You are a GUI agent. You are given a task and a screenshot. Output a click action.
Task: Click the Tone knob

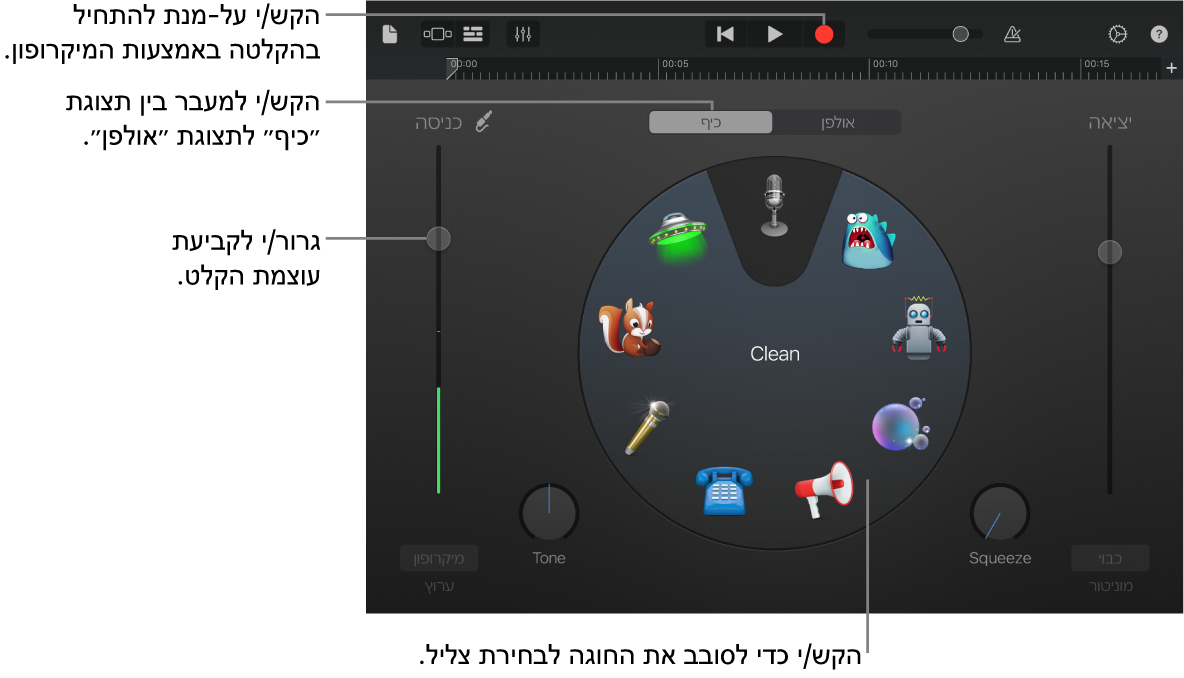point(549,513)
